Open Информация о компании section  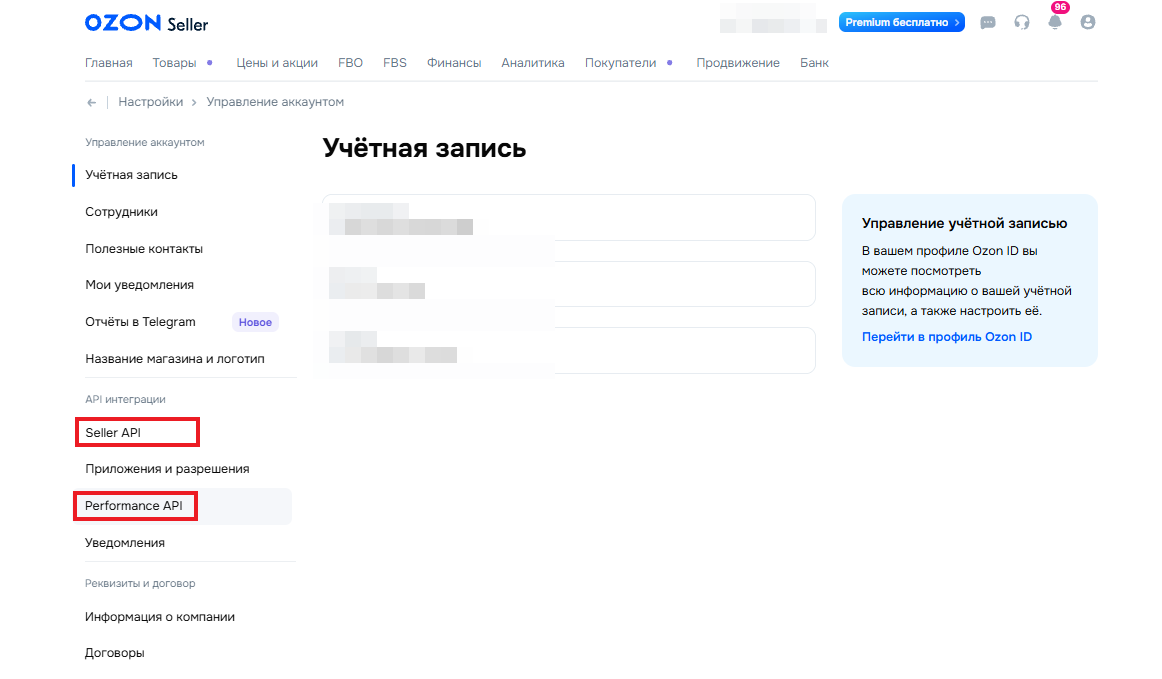coord(159,617)
